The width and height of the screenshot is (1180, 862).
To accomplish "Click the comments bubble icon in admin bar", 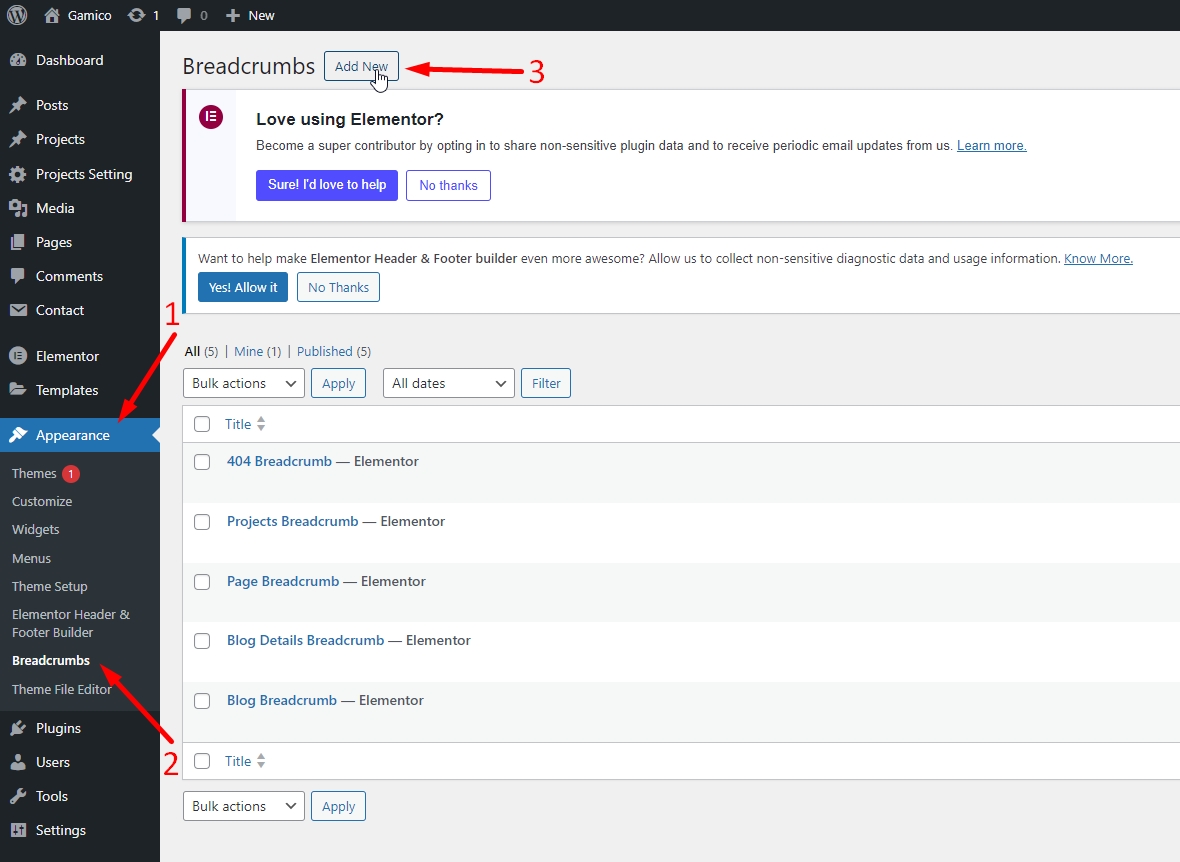I will pyautogui.click(x=184, y=15).
